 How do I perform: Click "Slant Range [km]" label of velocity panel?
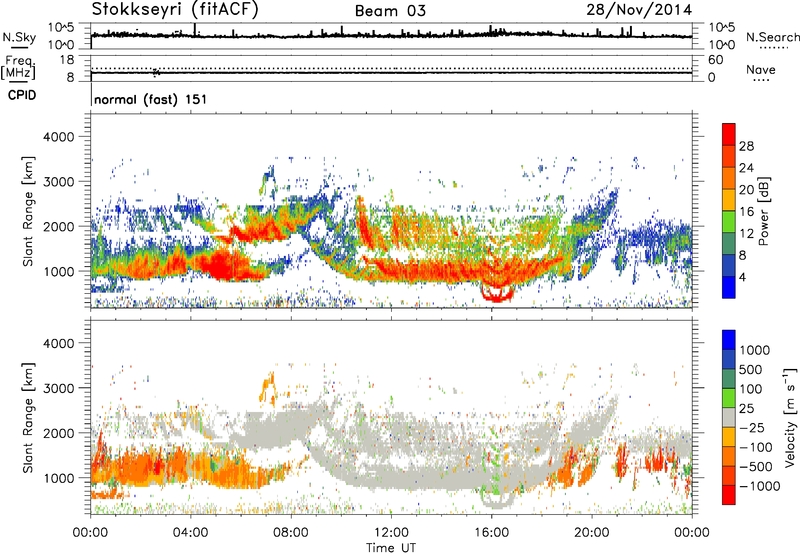click(28, 417)
